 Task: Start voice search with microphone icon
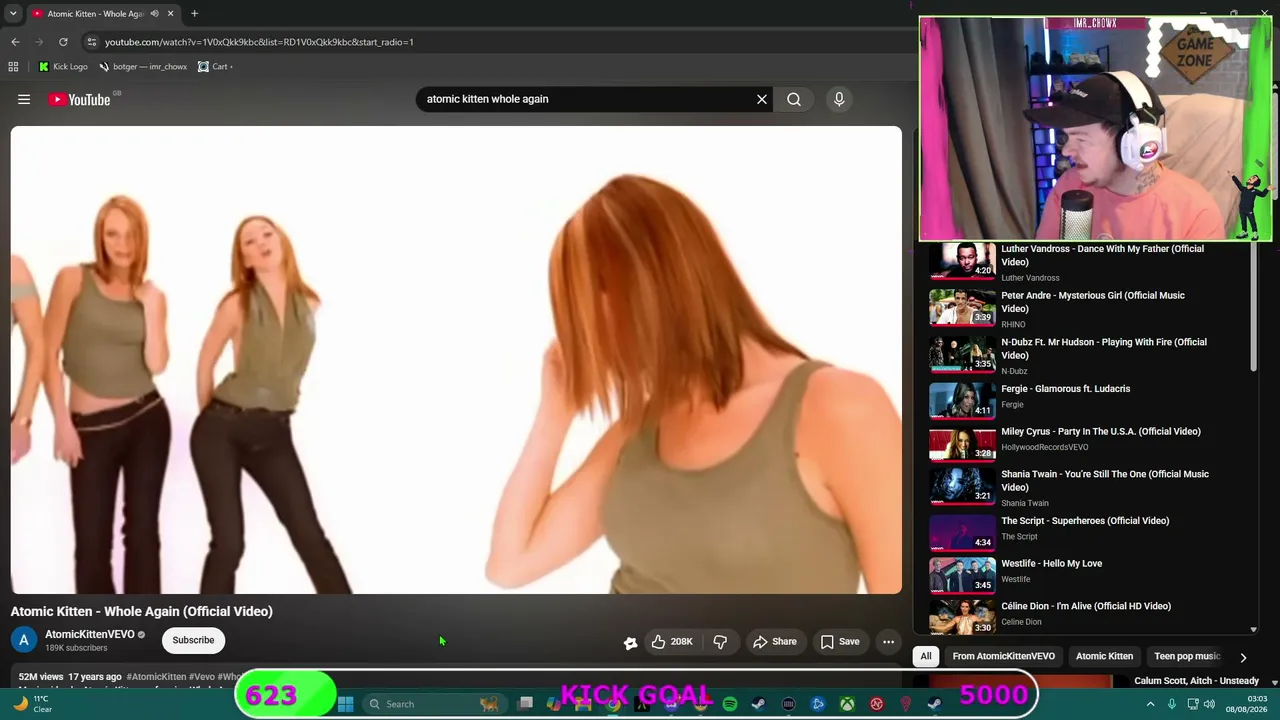[839, 99]
